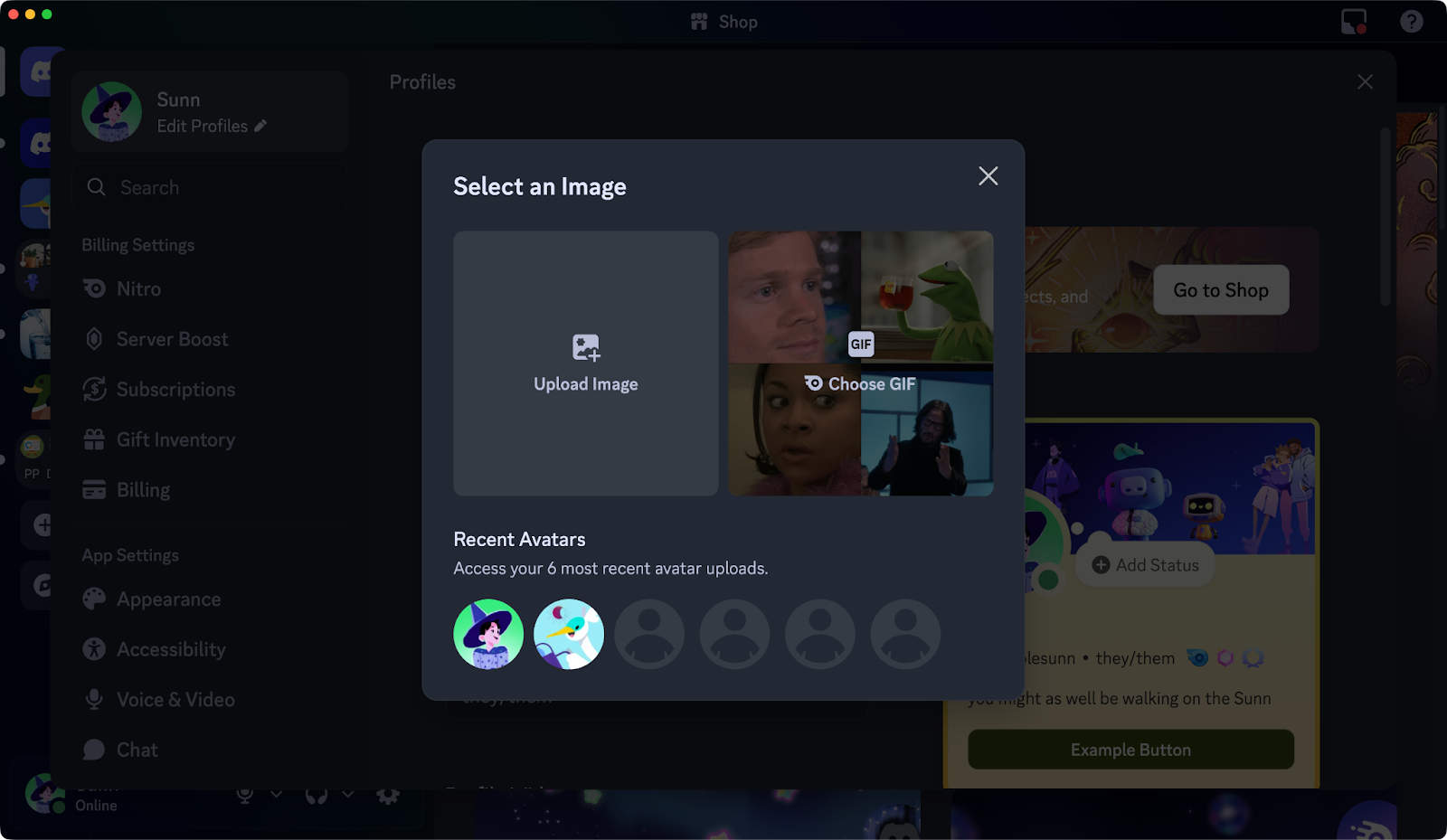
Task: Click the Chat bubble icon
Action: 94,750
